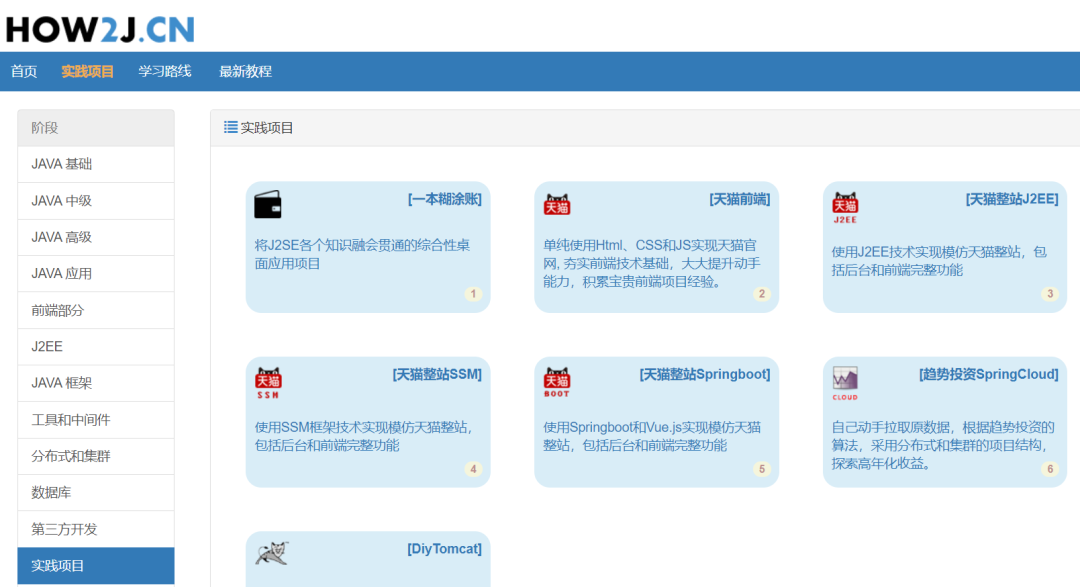Open the 学习路线 menu item

point(166,71)
